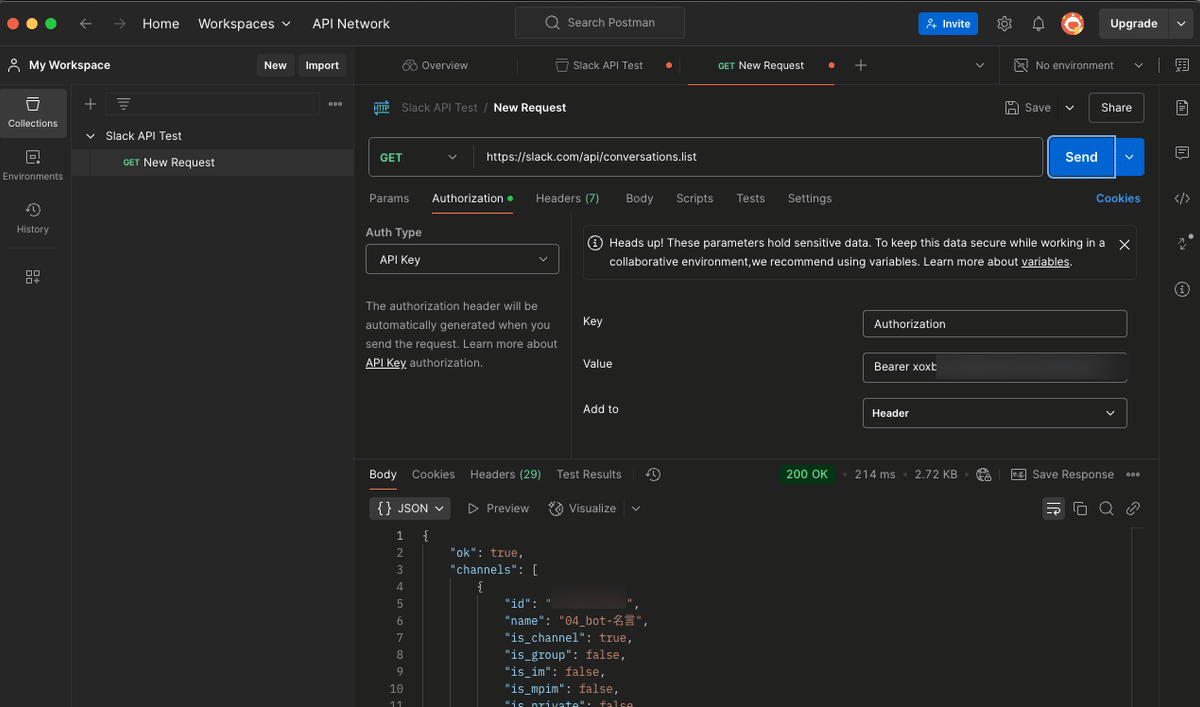Viewport: 1200px width, 707px height.
Task: Open the Cookies link
Action: (1118, 198)
